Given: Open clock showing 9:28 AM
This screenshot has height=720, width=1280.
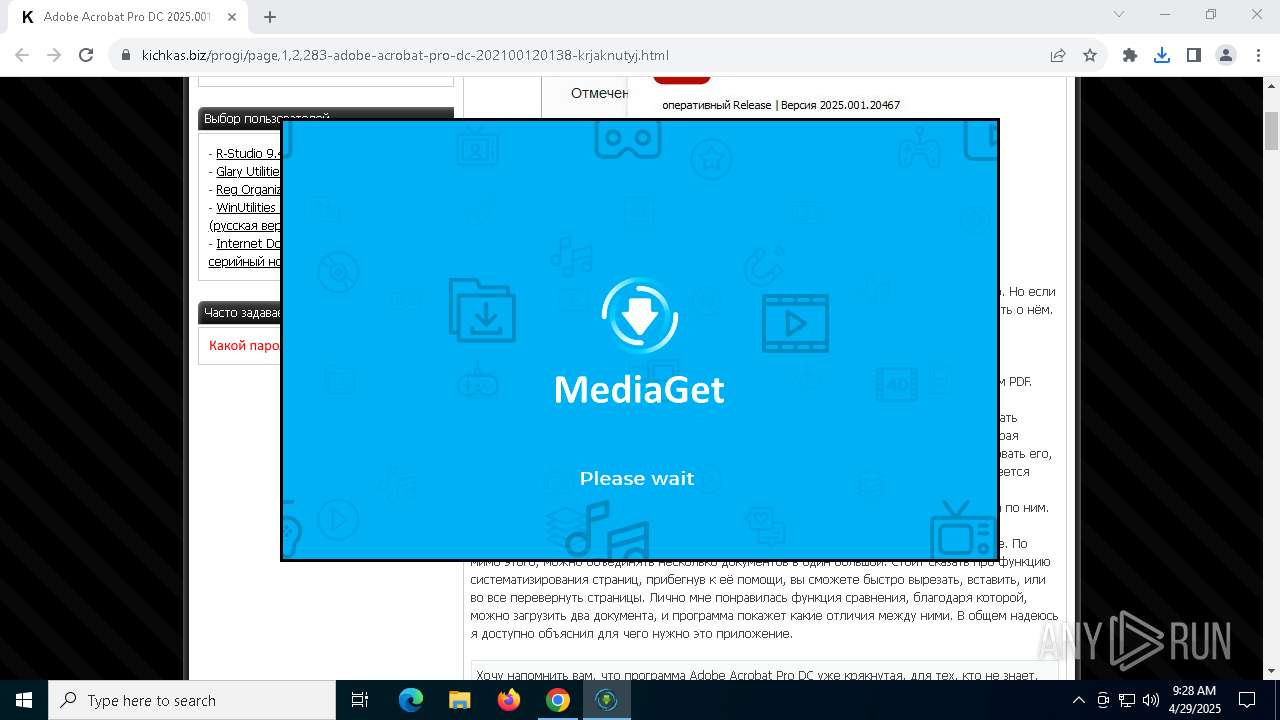Looking at the screenshot, I should click(x=1194, y=700).
